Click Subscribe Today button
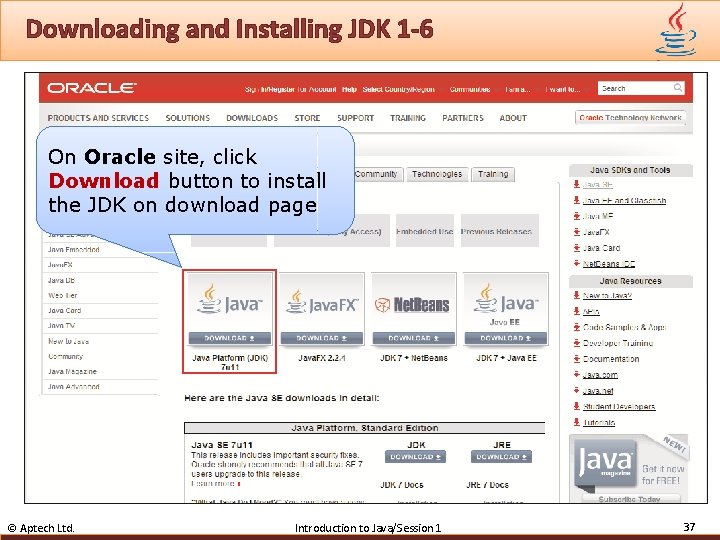Viewport: 720px width, 540px height. pos(629,499)
